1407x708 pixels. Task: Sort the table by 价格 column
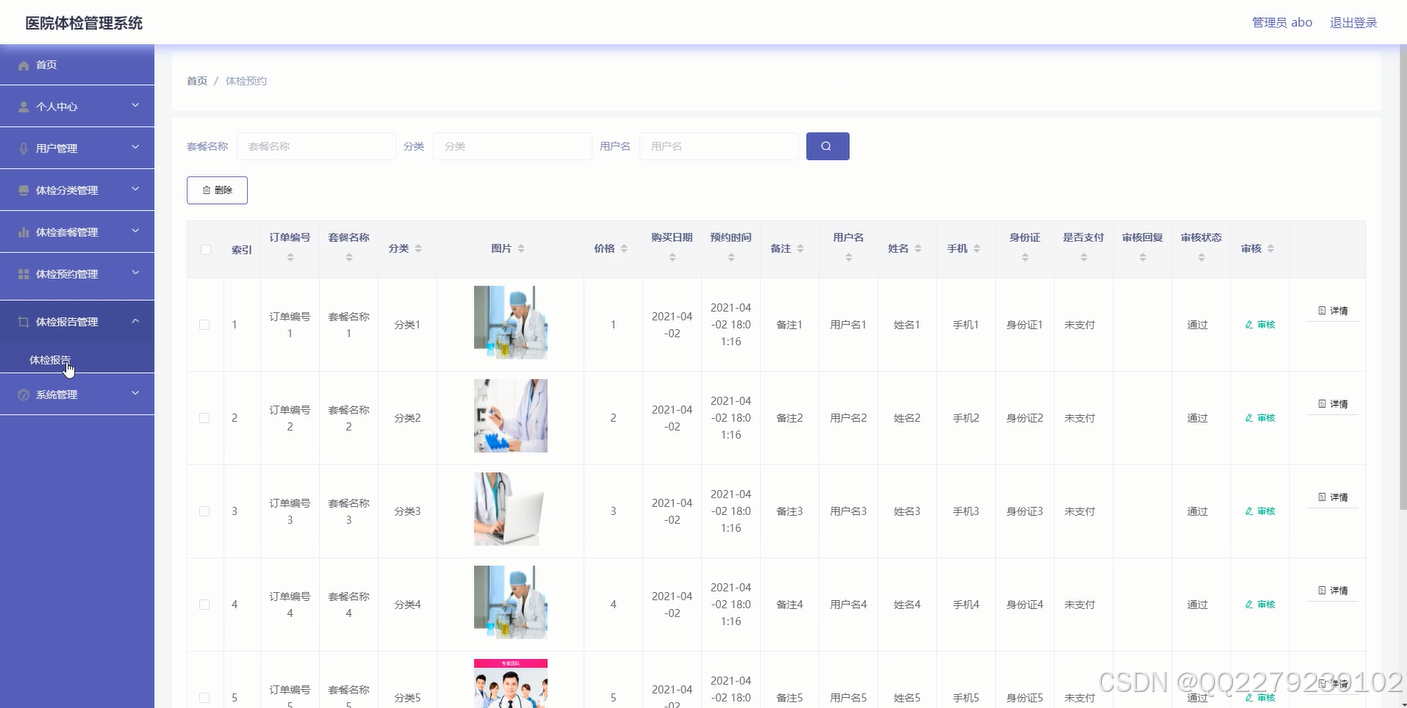click(611, 247)
